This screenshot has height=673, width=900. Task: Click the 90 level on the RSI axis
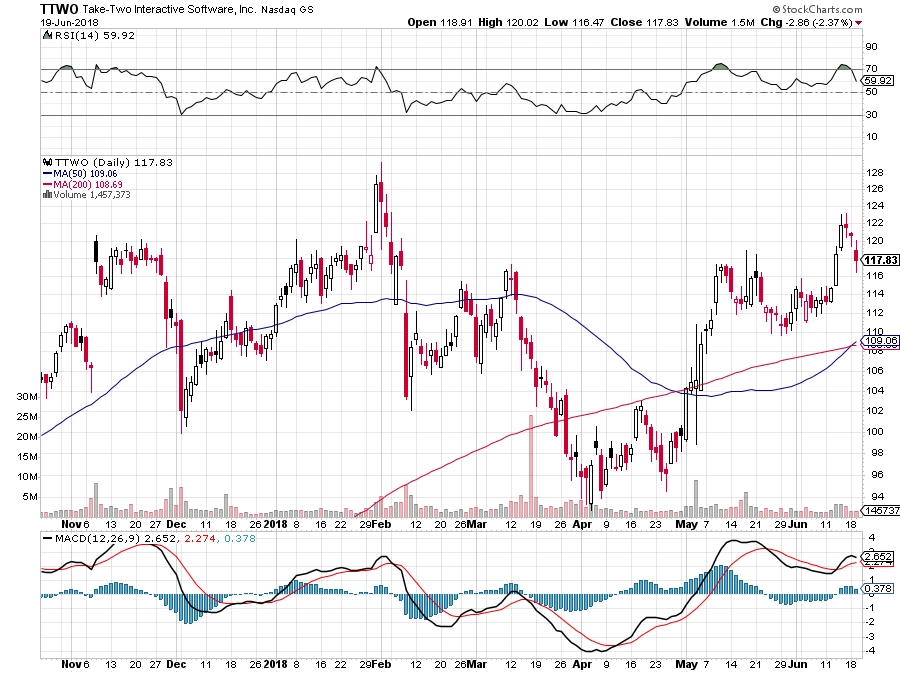coord(871,47)
